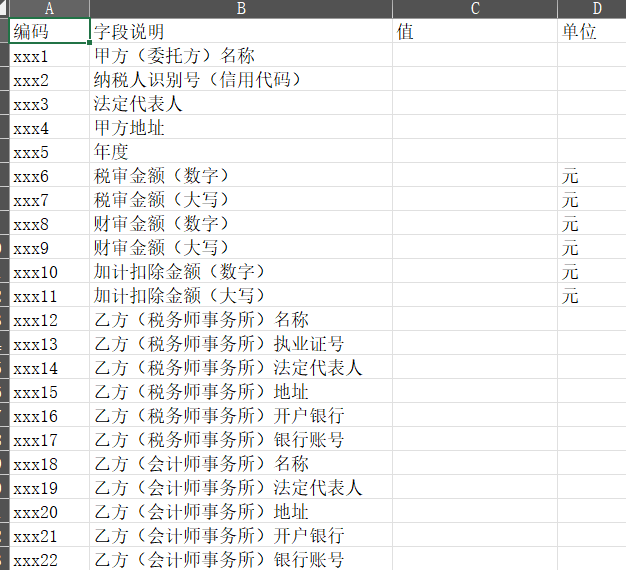This screenshot has height=570, width=626.
Task: Select cell 乙方（税务师事务所）银行账号
Action: (x=241, y=438)
